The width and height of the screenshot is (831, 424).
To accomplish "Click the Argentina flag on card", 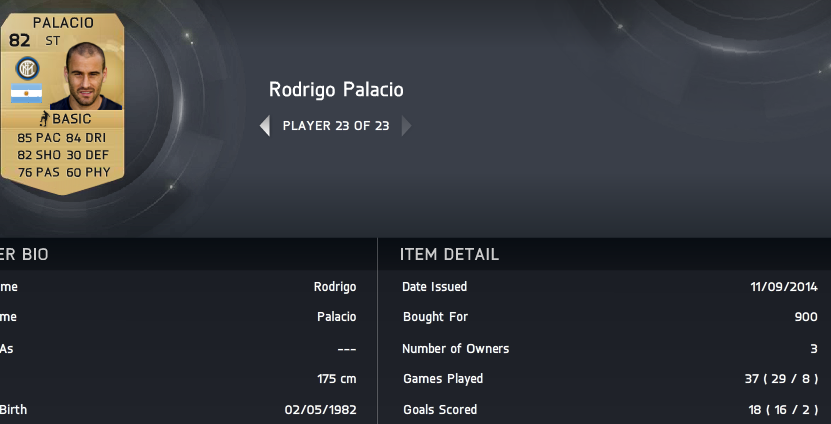I will click(26, 93).
